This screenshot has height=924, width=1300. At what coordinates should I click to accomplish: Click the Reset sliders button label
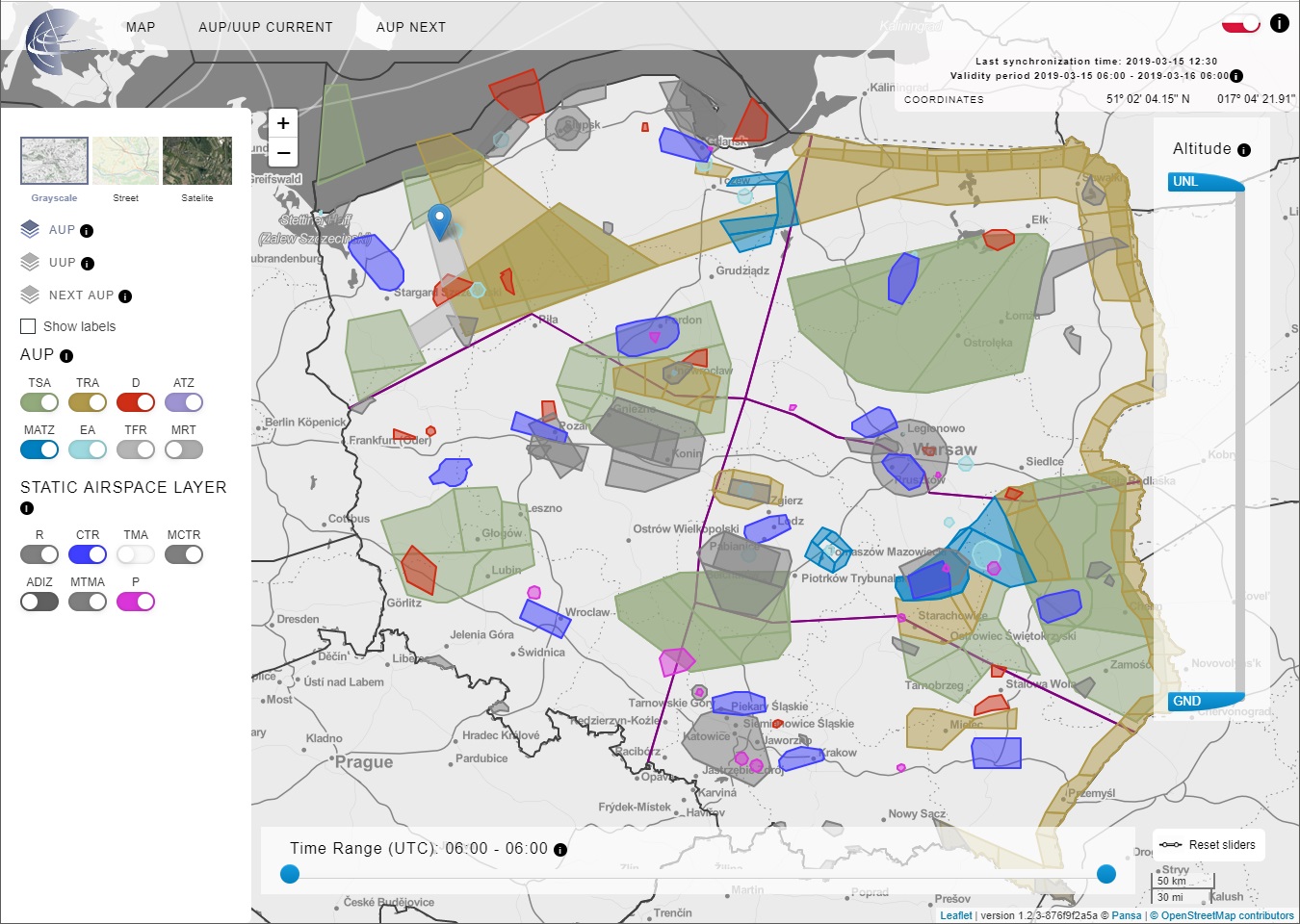[1222, 845]
